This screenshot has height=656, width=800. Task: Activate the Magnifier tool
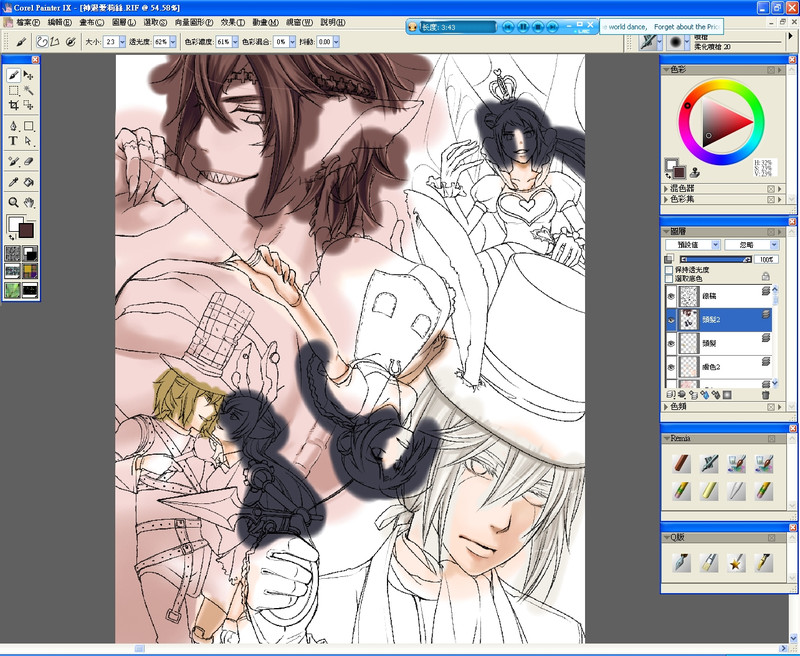coord(14,202)
